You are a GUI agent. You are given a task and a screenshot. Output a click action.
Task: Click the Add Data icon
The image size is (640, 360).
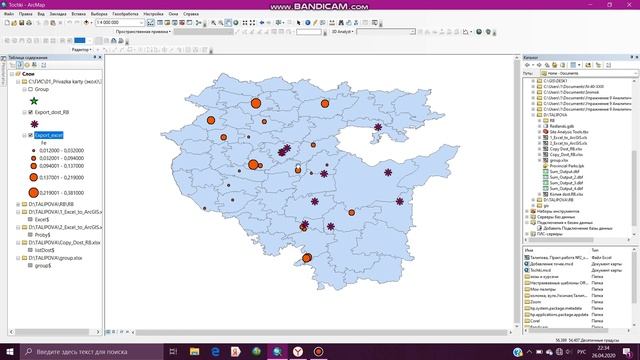(x=86, y=23)
